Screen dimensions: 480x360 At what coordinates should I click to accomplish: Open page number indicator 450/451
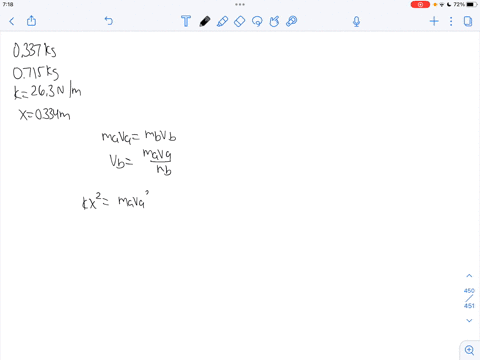[x=469, y=298]
